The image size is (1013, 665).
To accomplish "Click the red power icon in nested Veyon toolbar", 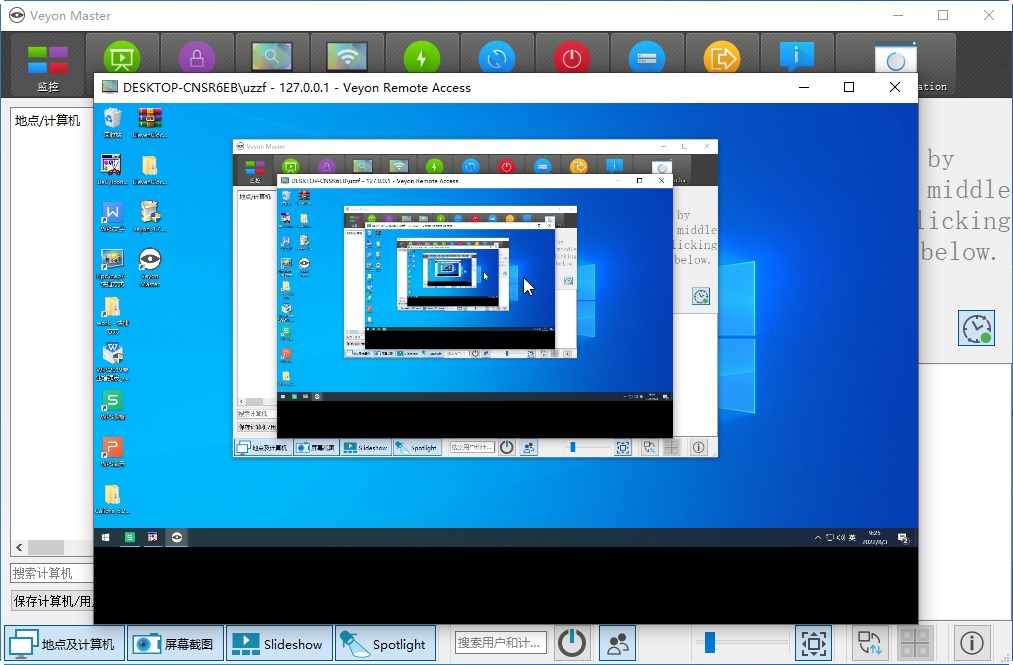I will coord(506,167).
